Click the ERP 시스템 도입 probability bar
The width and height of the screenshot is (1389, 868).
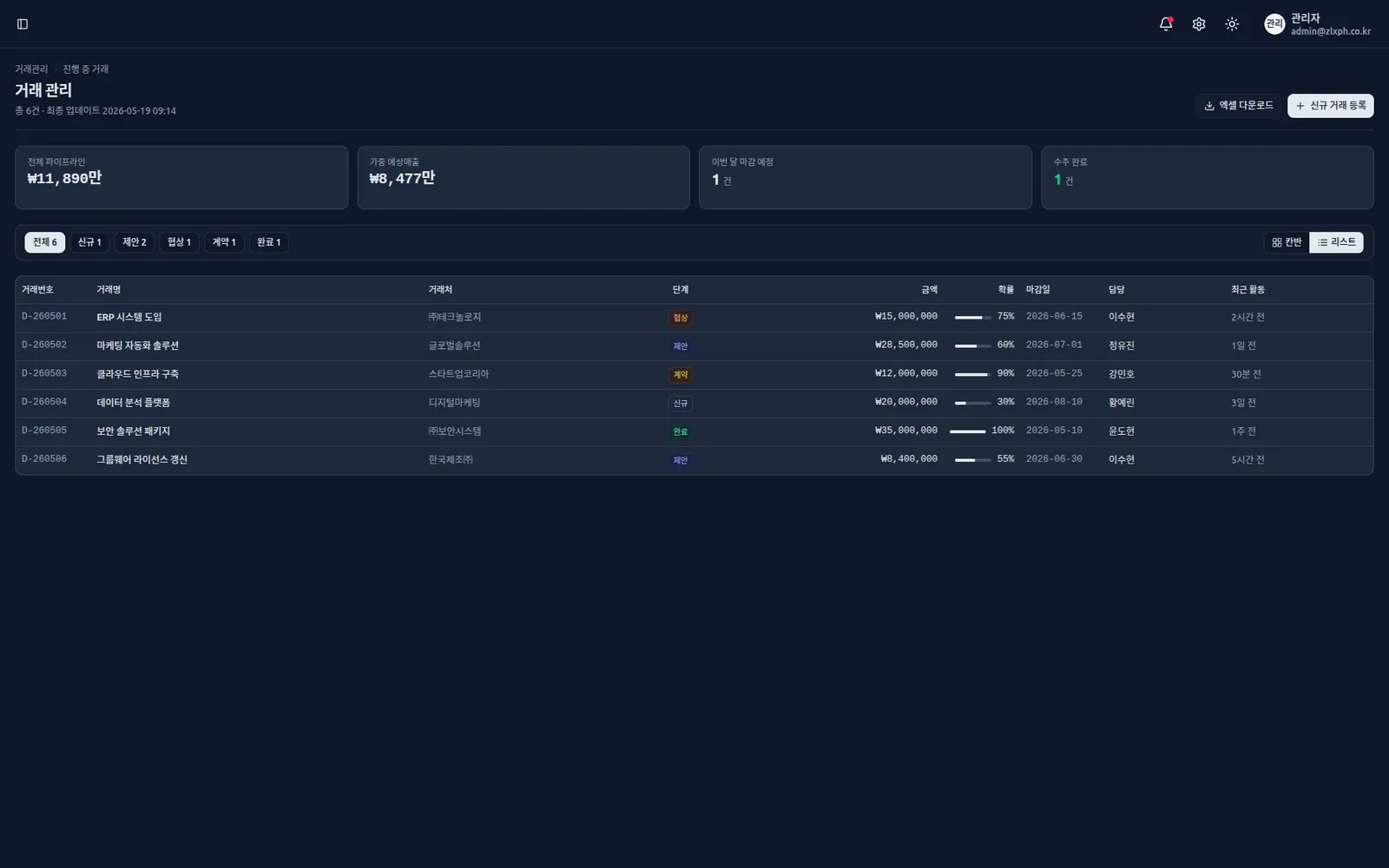pos(972,318)
